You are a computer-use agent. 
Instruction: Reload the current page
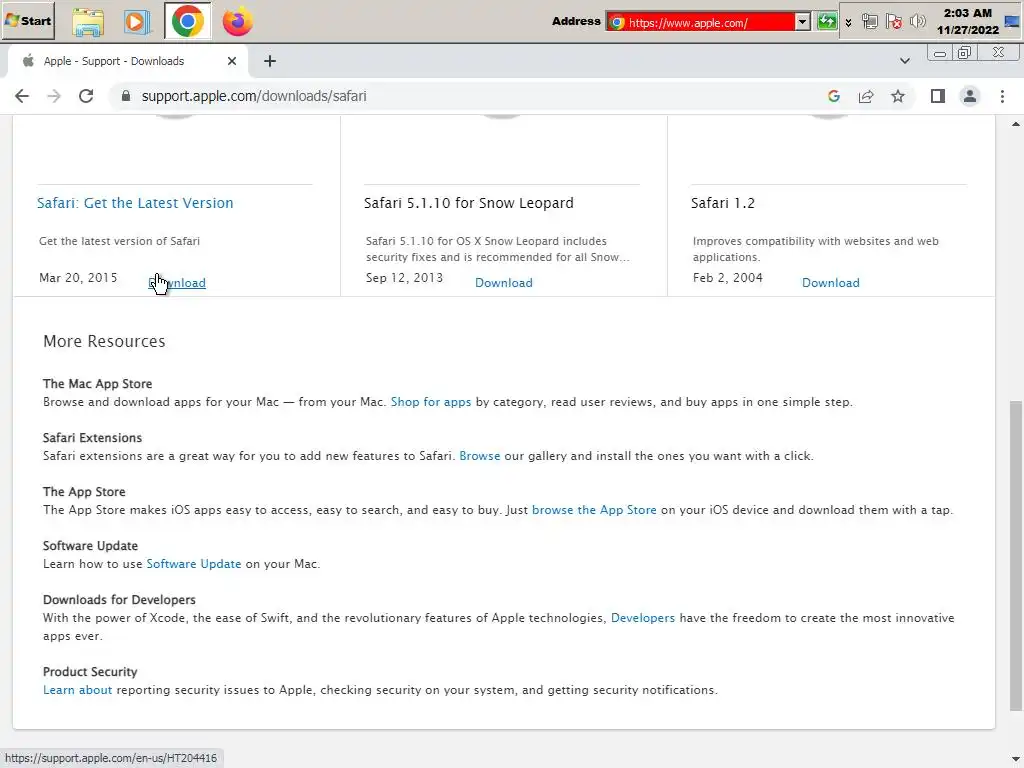pos(86,96)
